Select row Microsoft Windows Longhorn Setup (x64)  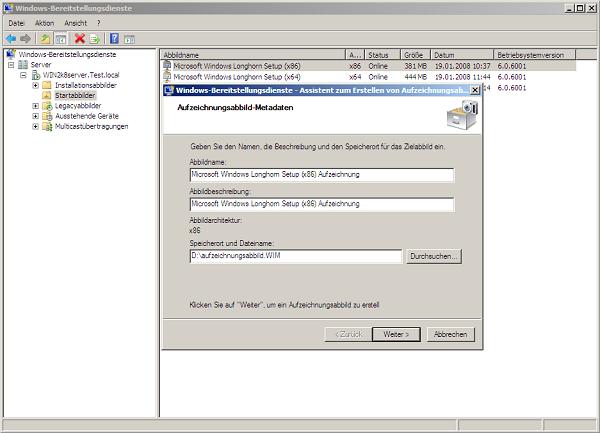368,77
